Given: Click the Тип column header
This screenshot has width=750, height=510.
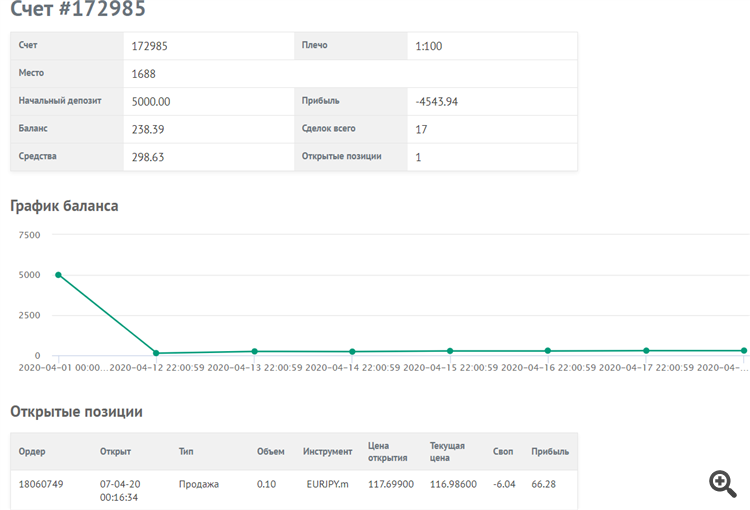Looking at the screenshot, I should [186, 451].
